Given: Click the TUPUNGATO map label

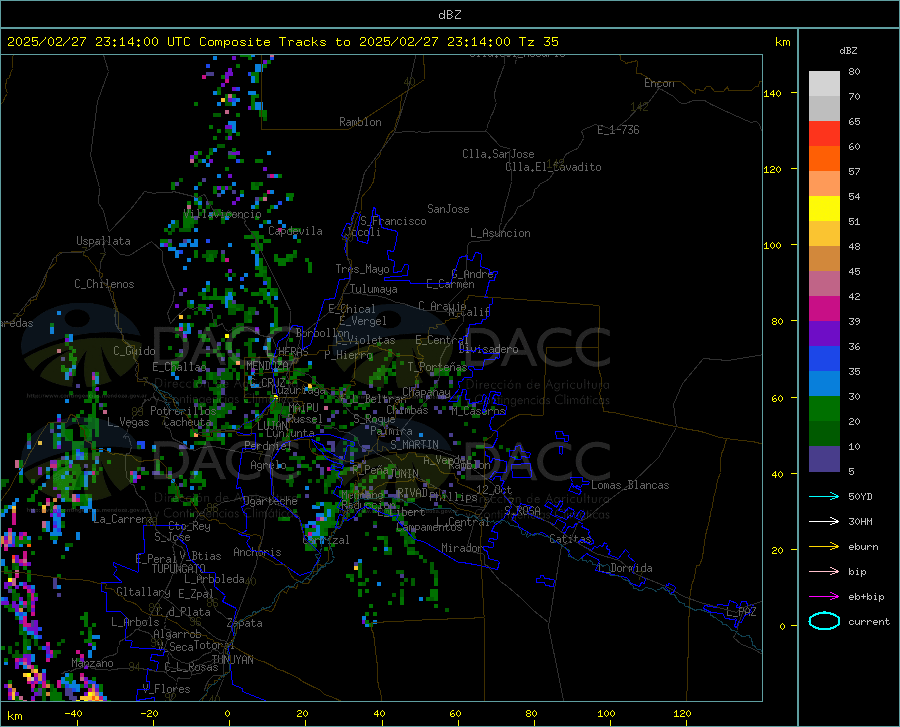Looking at the screenshot, I should point(179,569).
